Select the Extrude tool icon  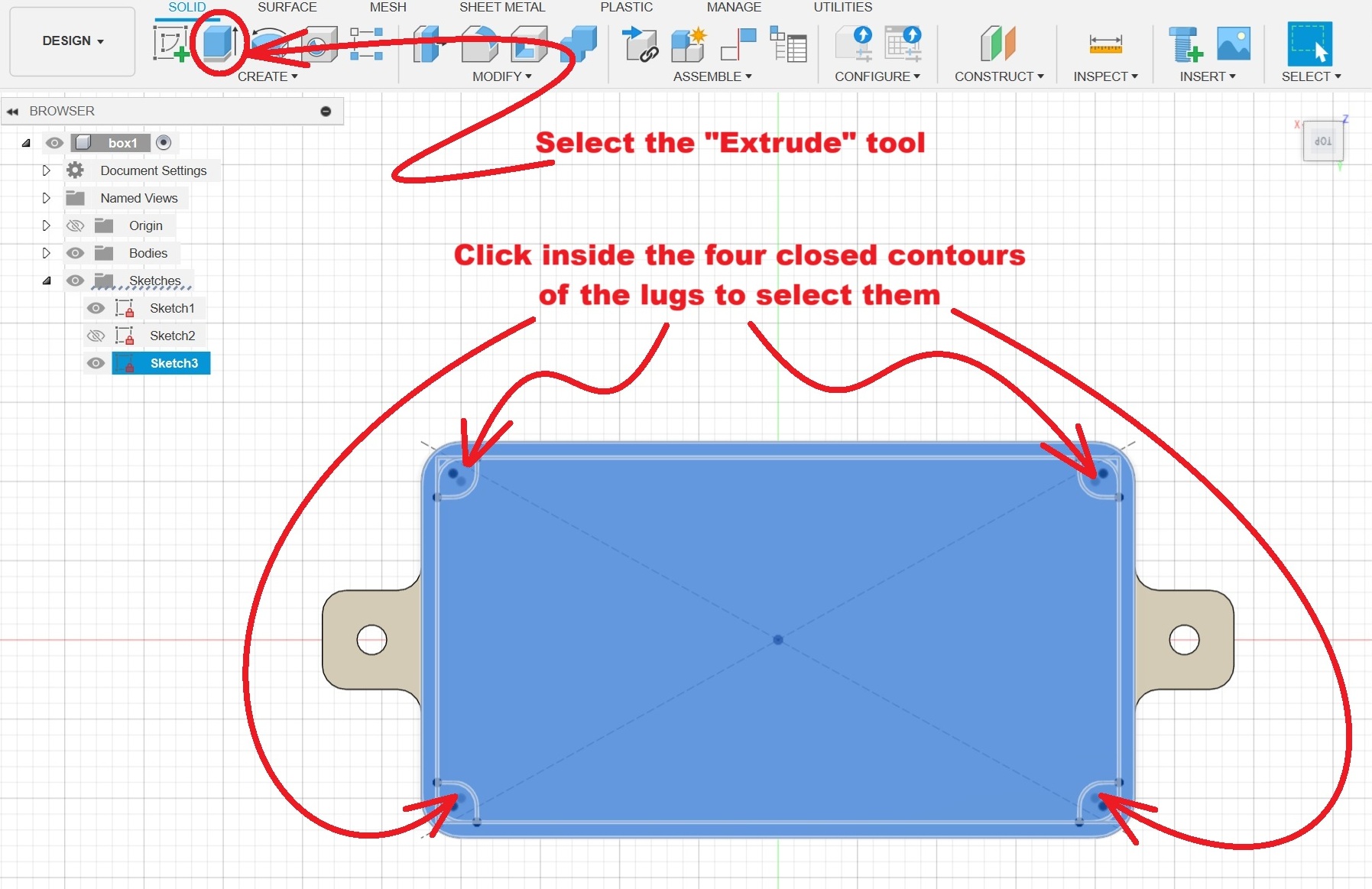[x=219, y=43]
